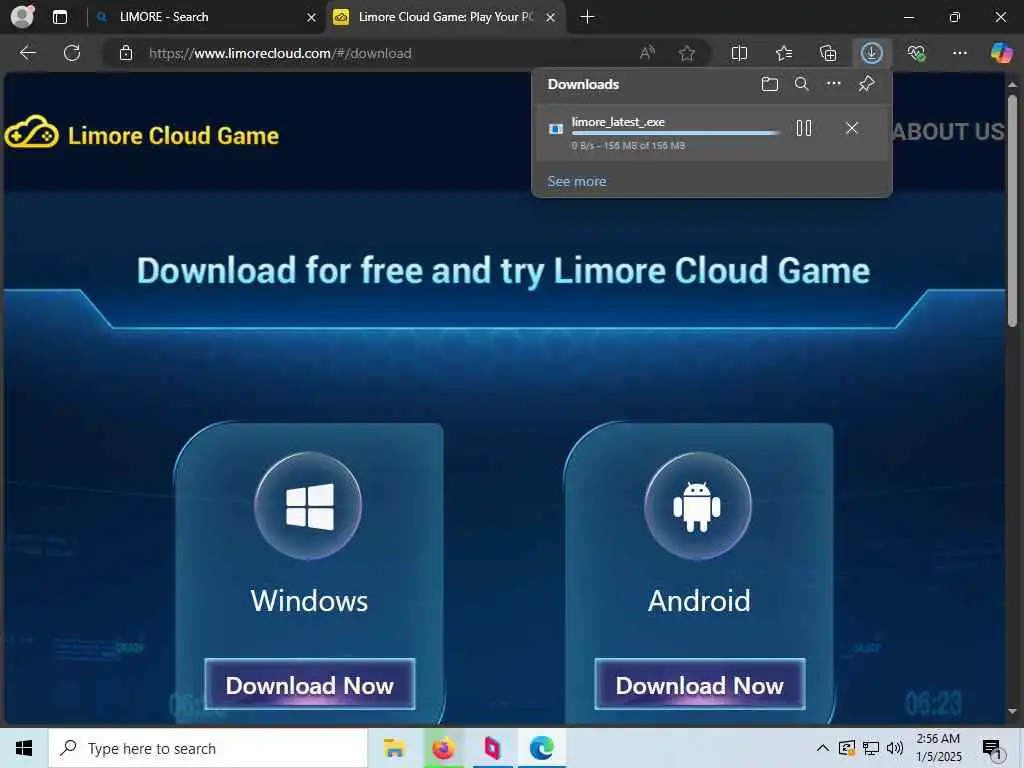Viewport: 1024px width, 768px height.
Task: Refresh the current page
Action: pyautogui.click(x=72, y=53)
